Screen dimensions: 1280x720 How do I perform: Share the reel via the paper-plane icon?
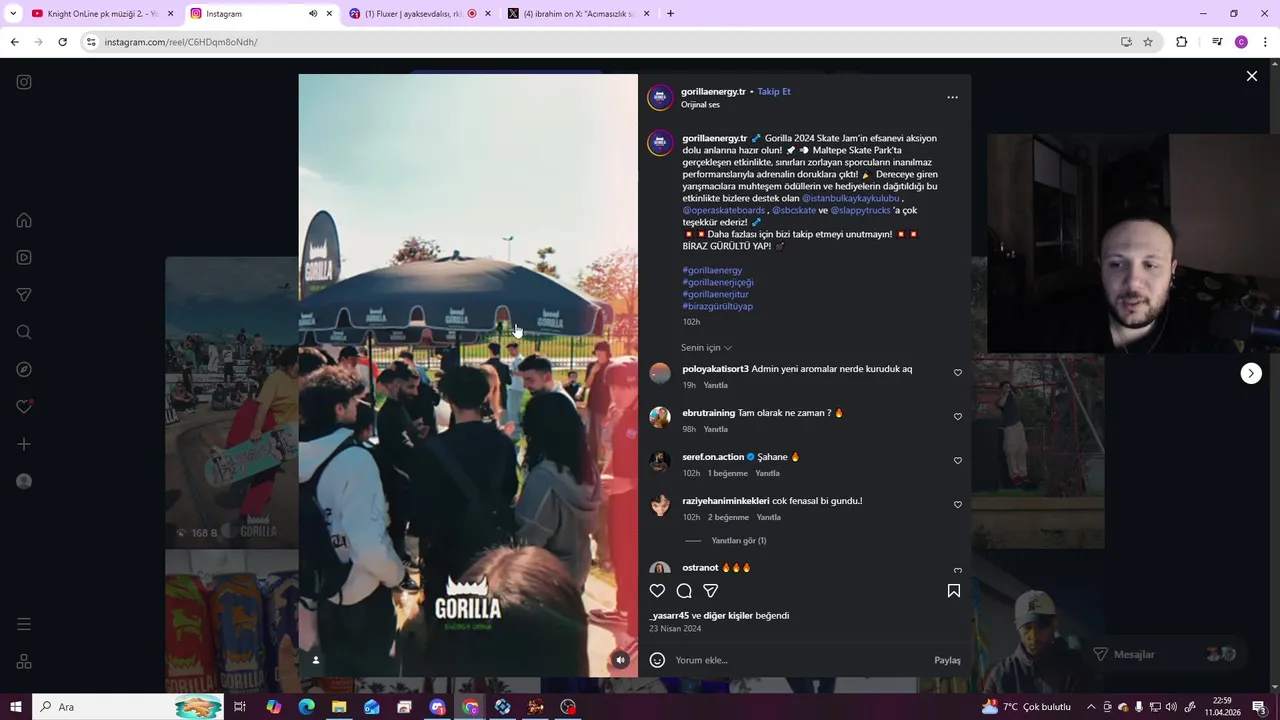click(x=711, y=591)
